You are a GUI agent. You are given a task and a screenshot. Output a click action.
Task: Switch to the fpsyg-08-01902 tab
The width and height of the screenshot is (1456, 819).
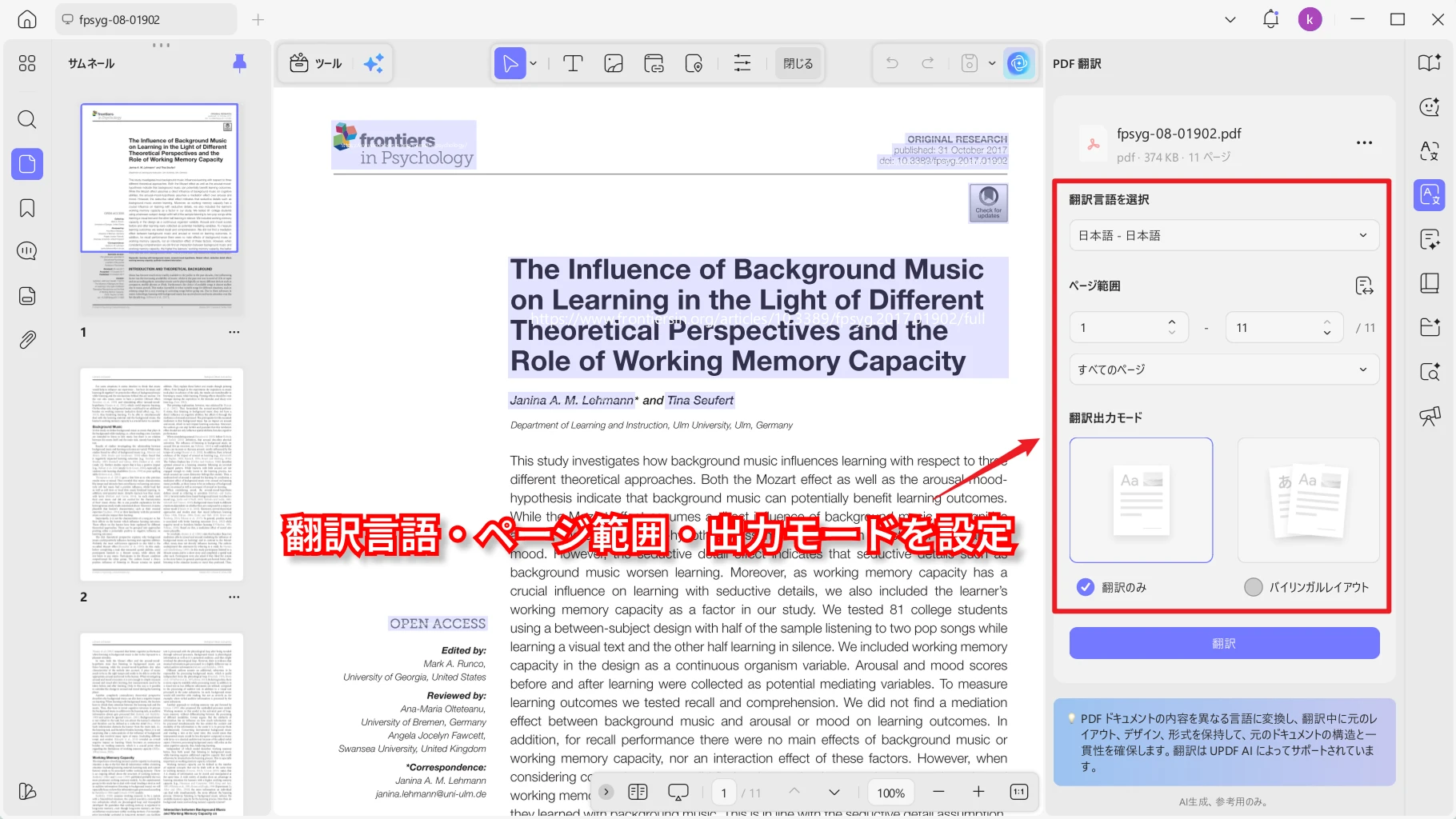146,19
